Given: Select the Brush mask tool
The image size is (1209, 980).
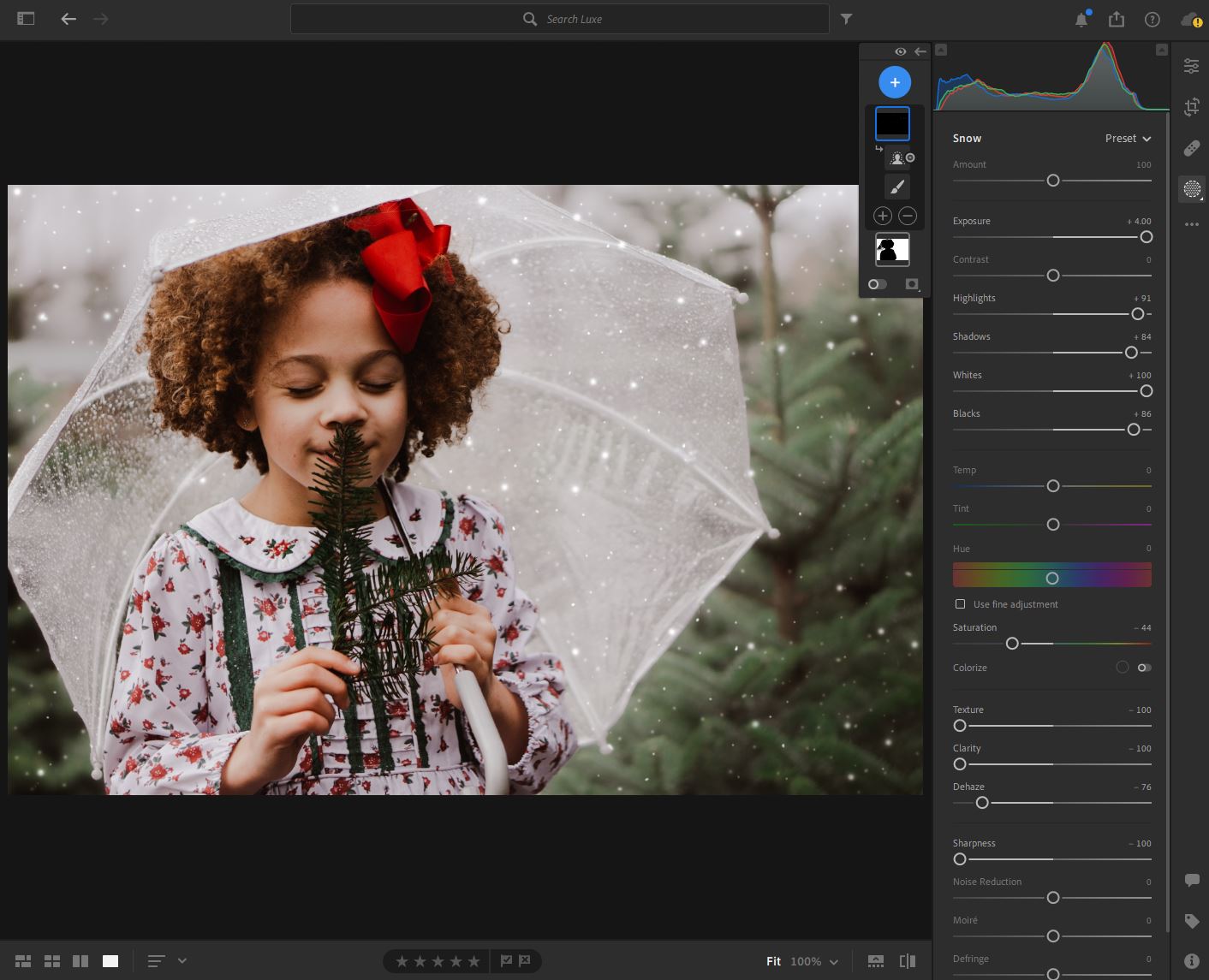Looking at the screenshot, I should (896, 187).
